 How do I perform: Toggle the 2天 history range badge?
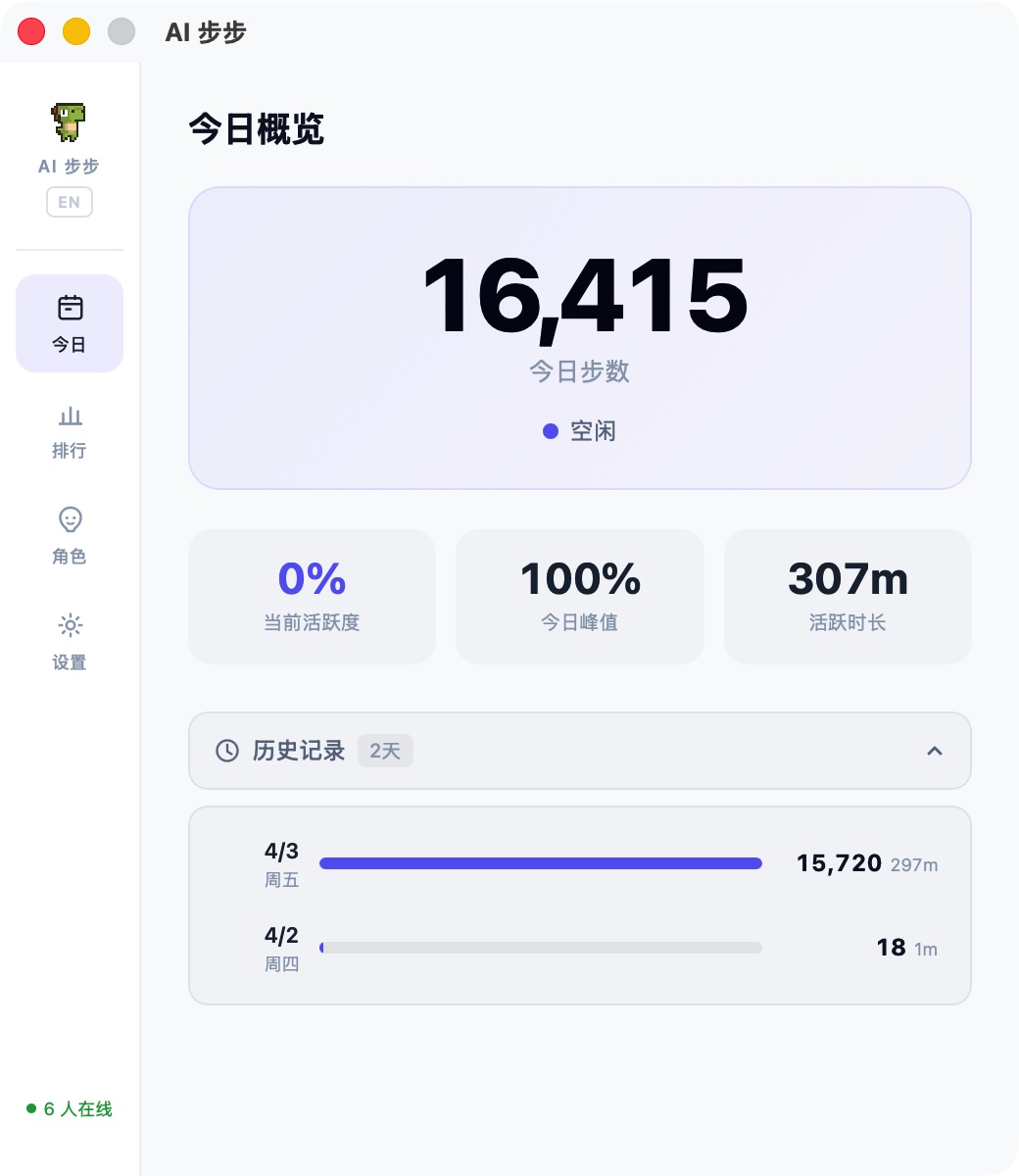[x=385, y=751]
